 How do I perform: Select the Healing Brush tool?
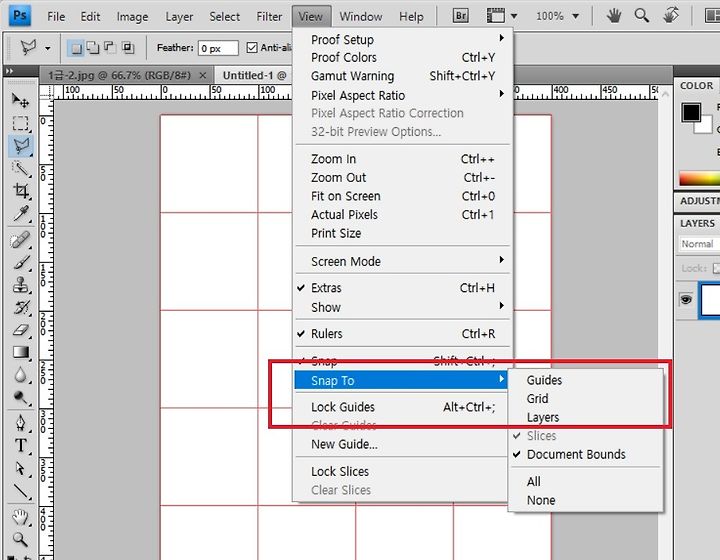20,240
